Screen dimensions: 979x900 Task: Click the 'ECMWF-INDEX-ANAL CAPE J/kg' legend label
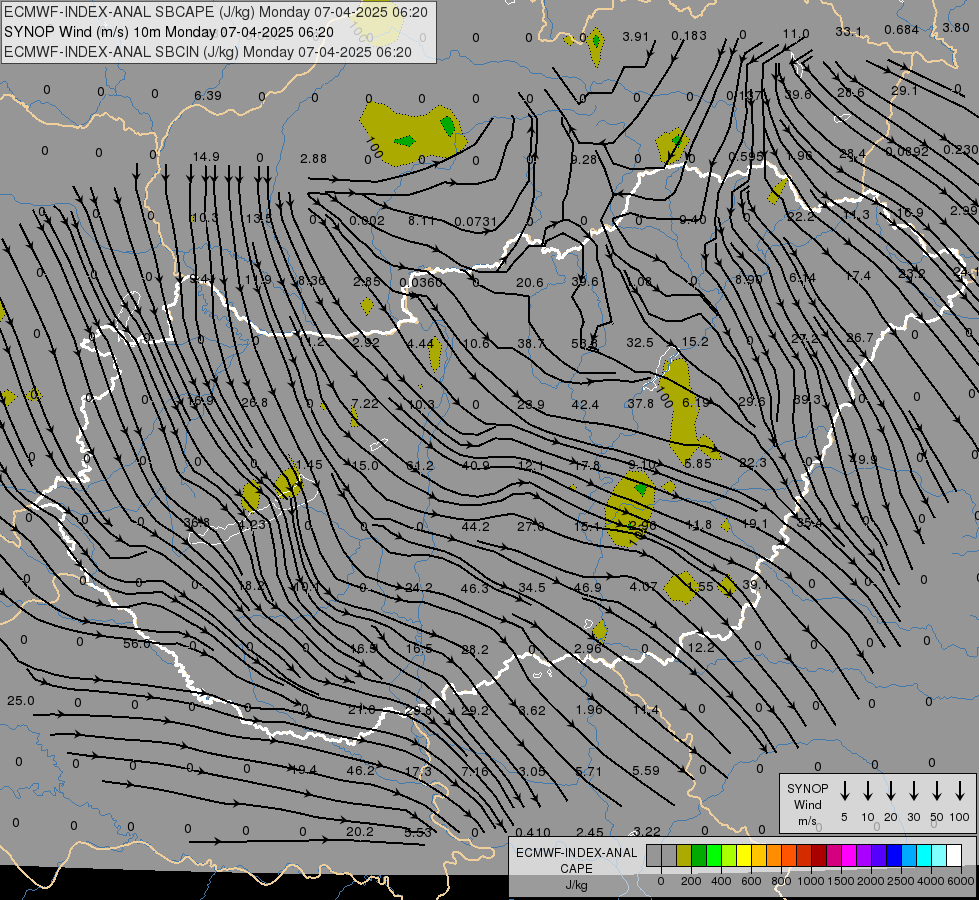click(576, 868)
